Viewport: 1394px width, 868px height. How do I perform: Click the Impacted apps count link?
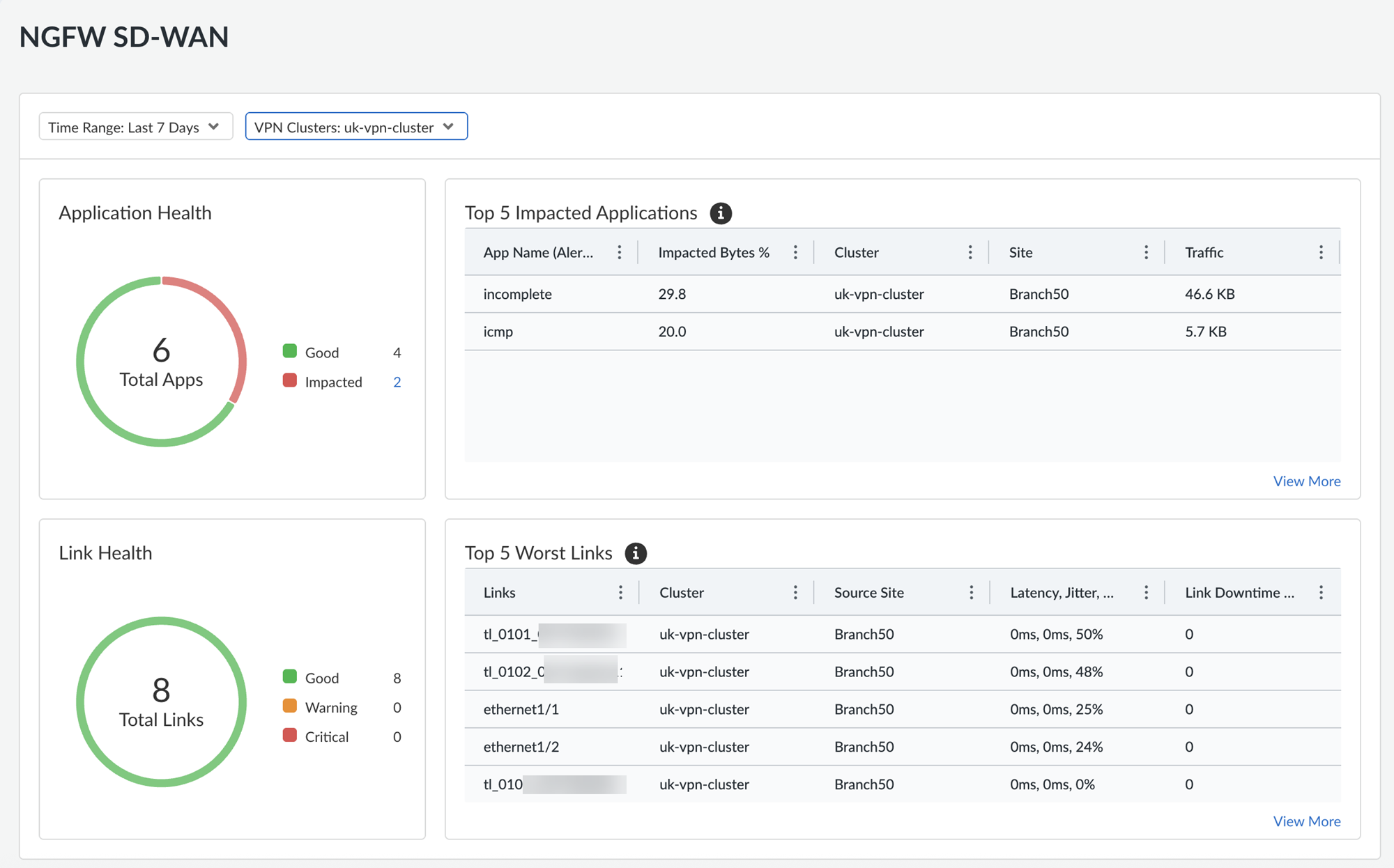pos(397,382)
